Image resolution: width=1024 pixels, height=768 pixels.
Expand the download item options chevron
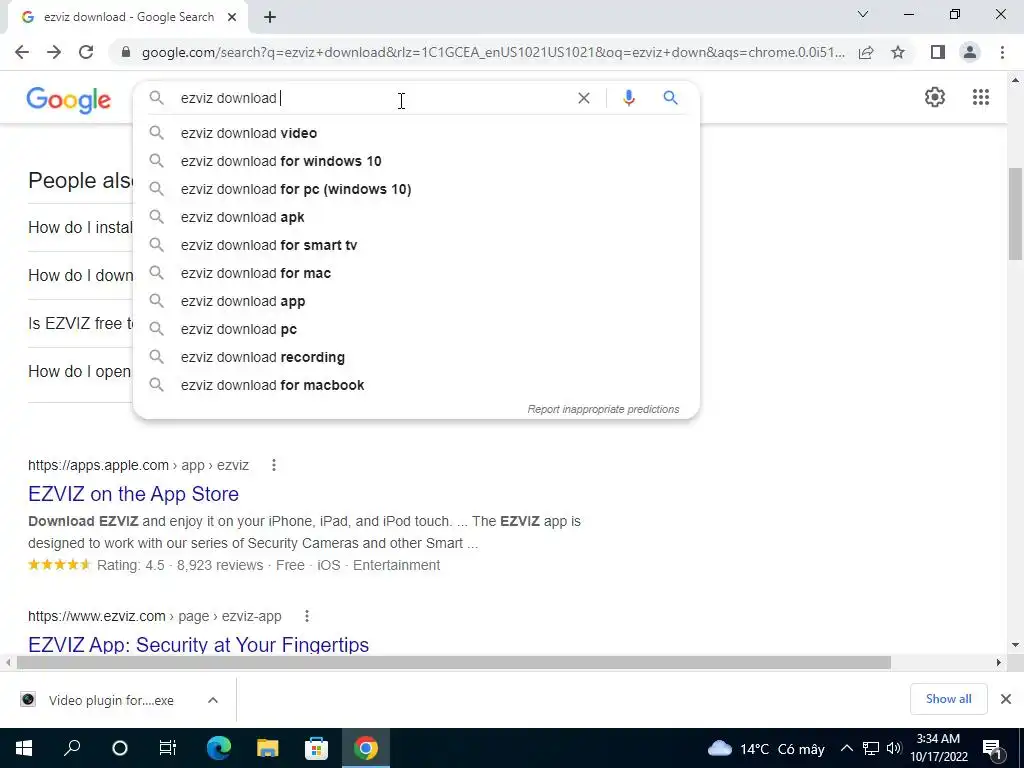(212, 700)
